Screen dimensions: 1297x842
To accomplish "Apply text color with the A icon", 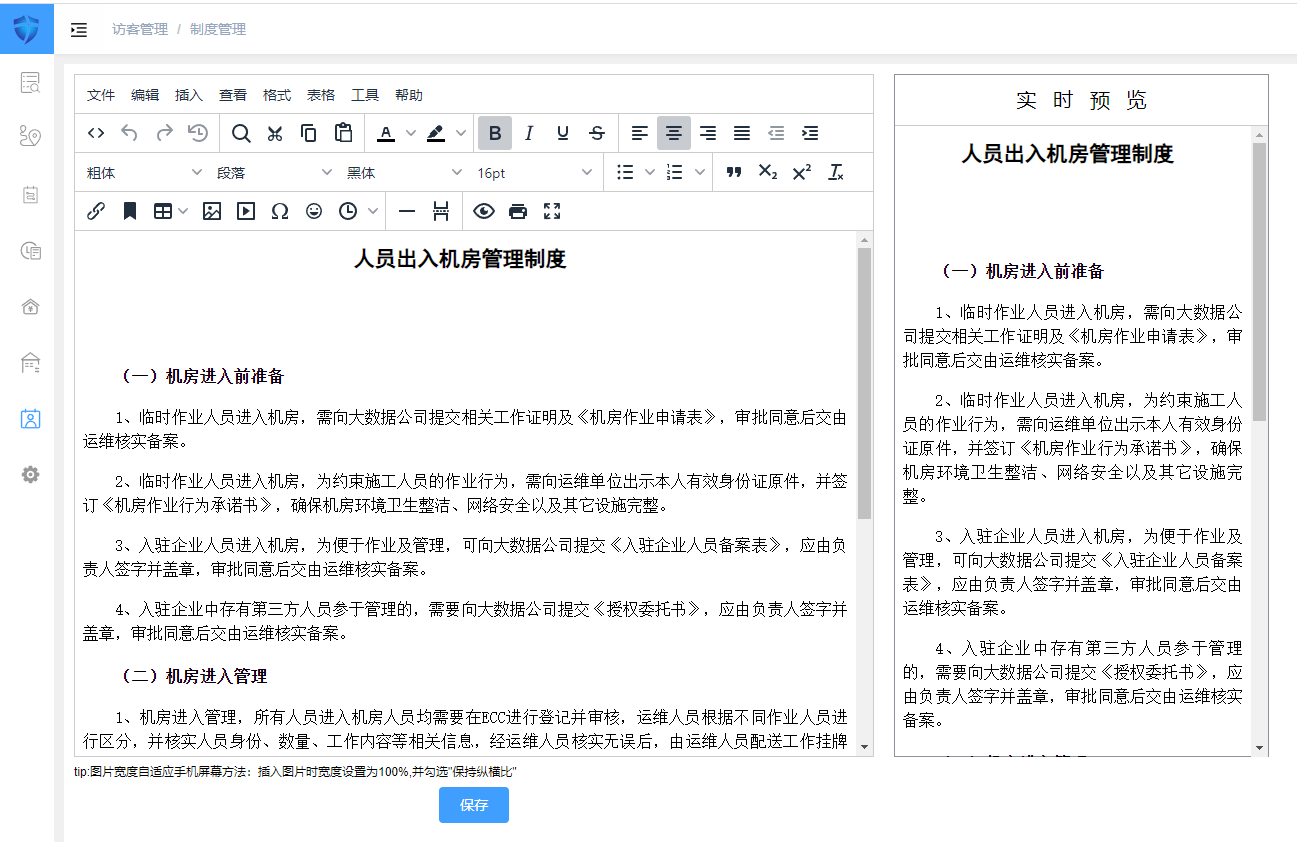I will [x=386, y=133].
